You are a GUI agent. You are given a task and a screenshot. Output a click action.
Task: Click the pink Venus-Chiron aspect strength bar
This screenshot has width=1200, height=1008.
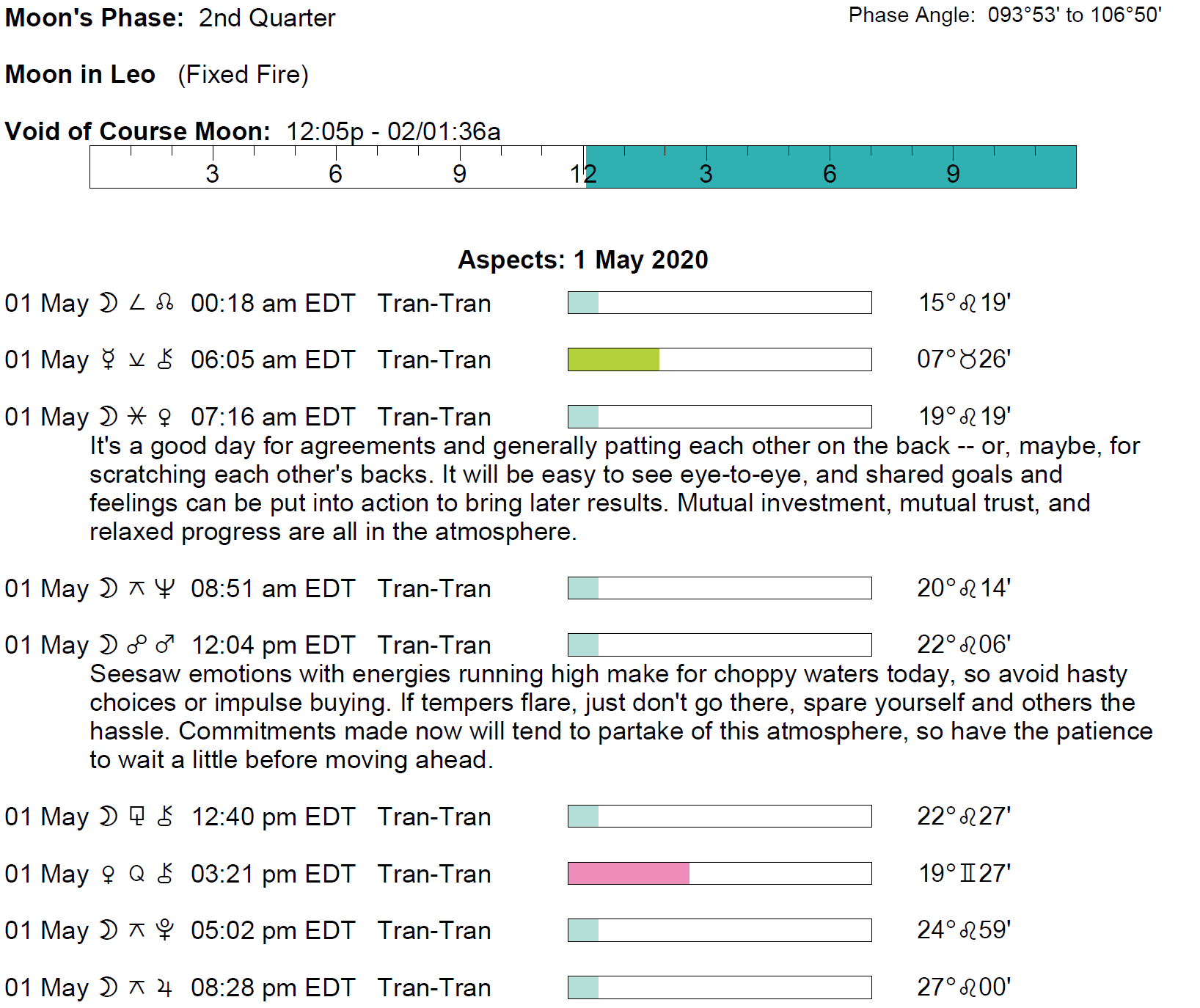click(628, 873)
